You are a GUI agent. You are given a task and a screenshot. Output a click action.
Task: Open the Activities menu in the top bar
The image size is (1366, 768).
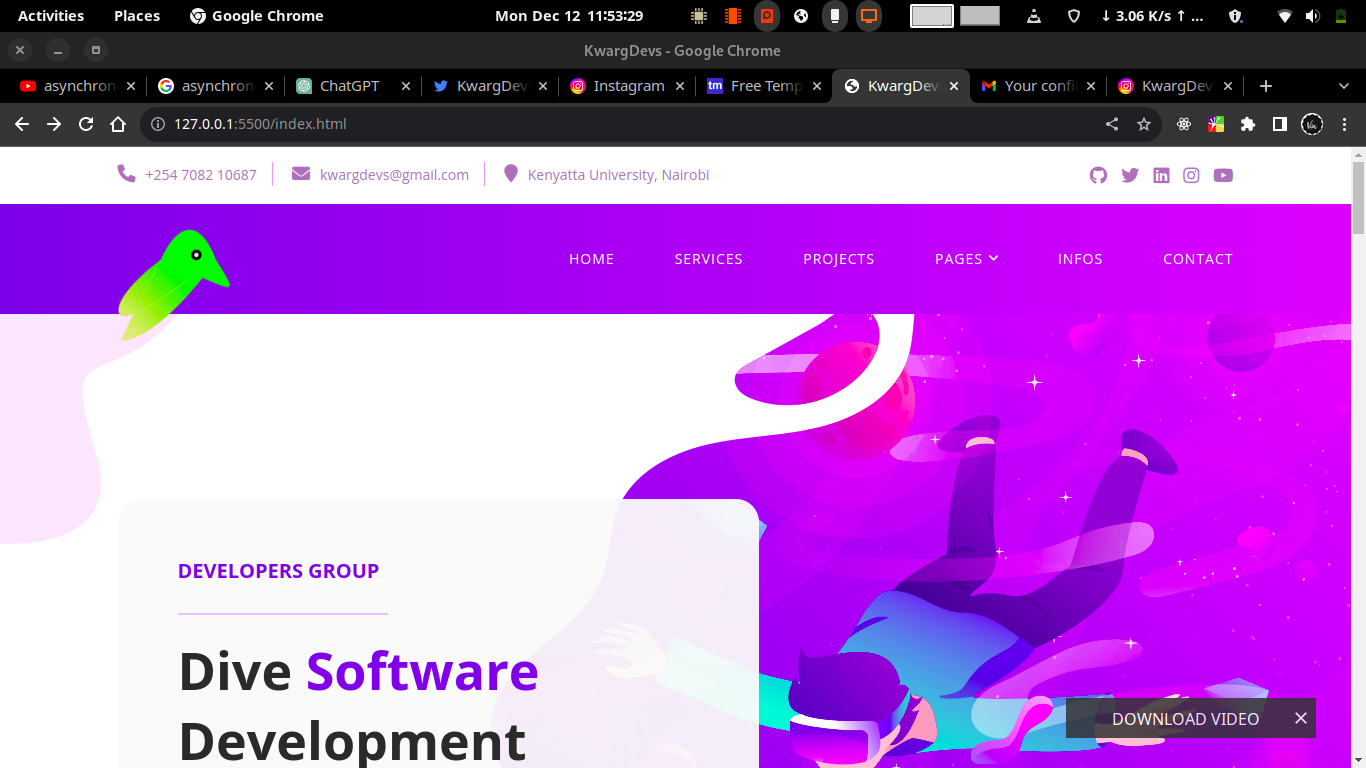(x=50, y=15)
